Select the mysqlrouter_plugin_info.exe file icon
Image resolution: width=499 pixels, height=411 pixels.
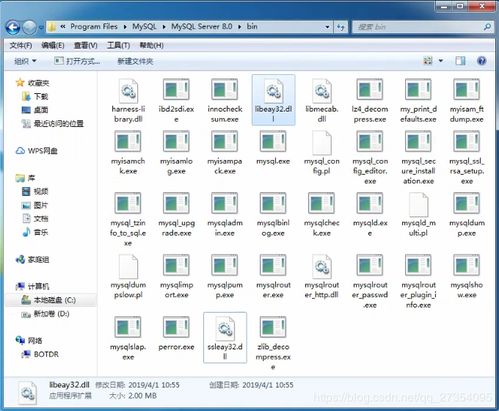click(418, 265)
